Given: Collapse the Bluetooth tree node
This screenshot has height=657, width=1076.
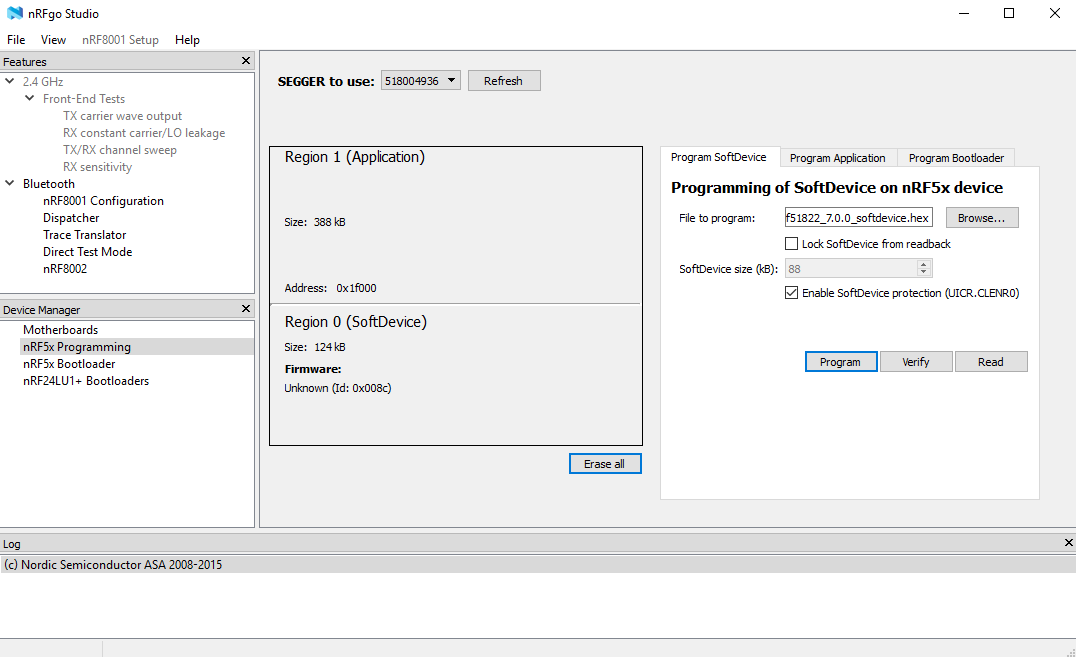Looking at the screenshot, I should pyautogui.click(x=10, y=183).
